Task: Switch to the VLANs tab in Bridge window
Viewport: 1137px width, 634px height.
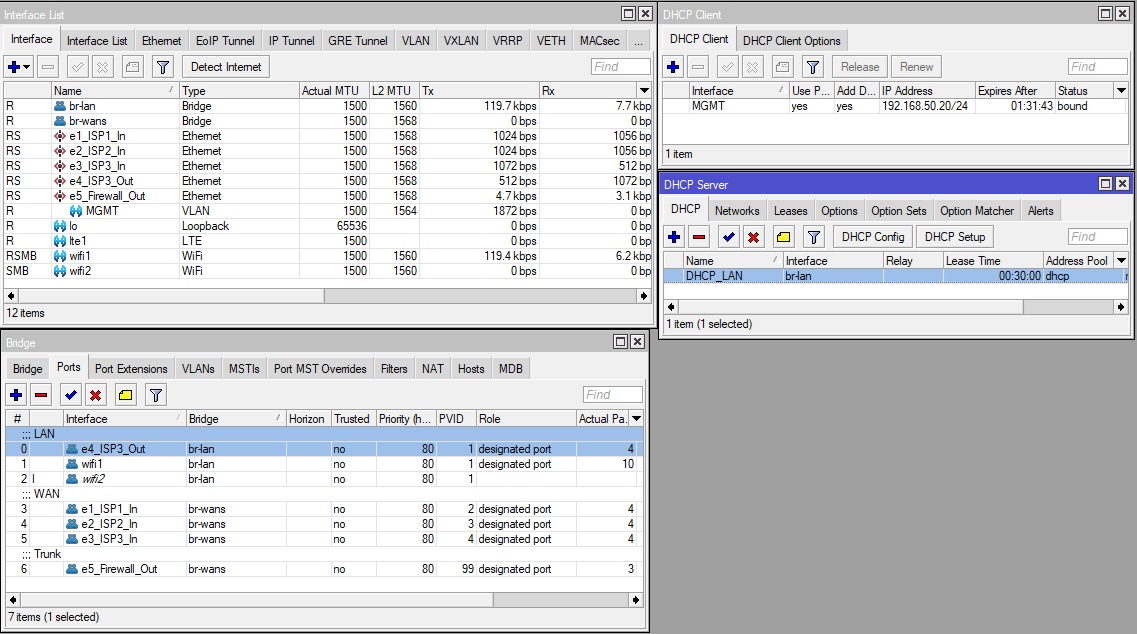Action: (x=198, y=369)
